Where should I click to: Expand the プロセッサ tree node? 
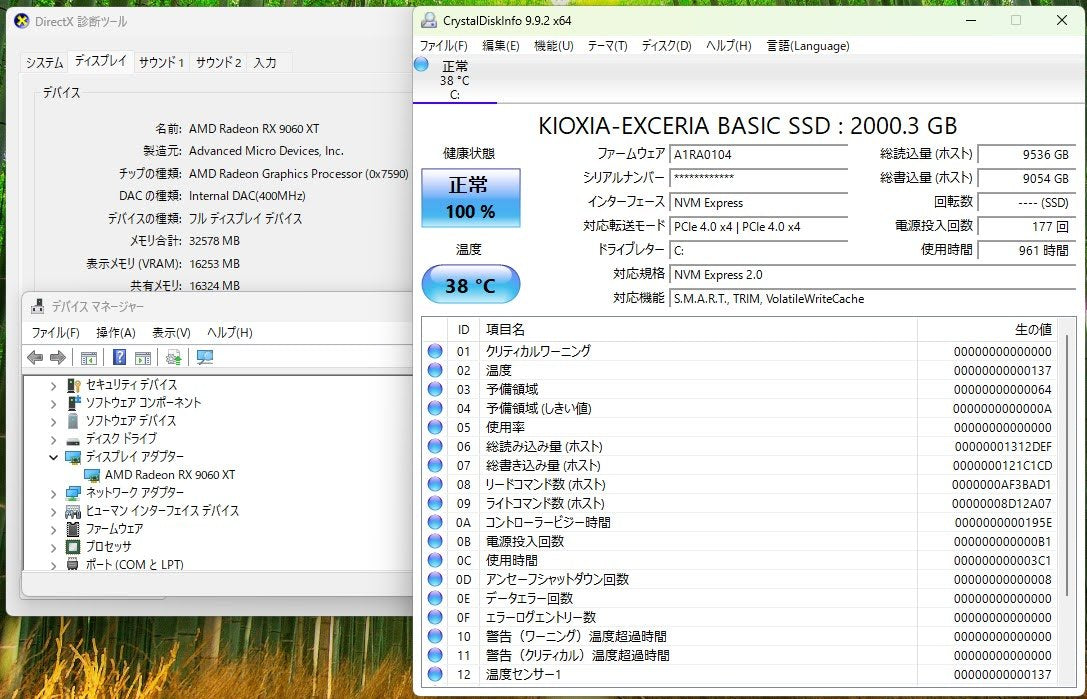tap(53, 548)
